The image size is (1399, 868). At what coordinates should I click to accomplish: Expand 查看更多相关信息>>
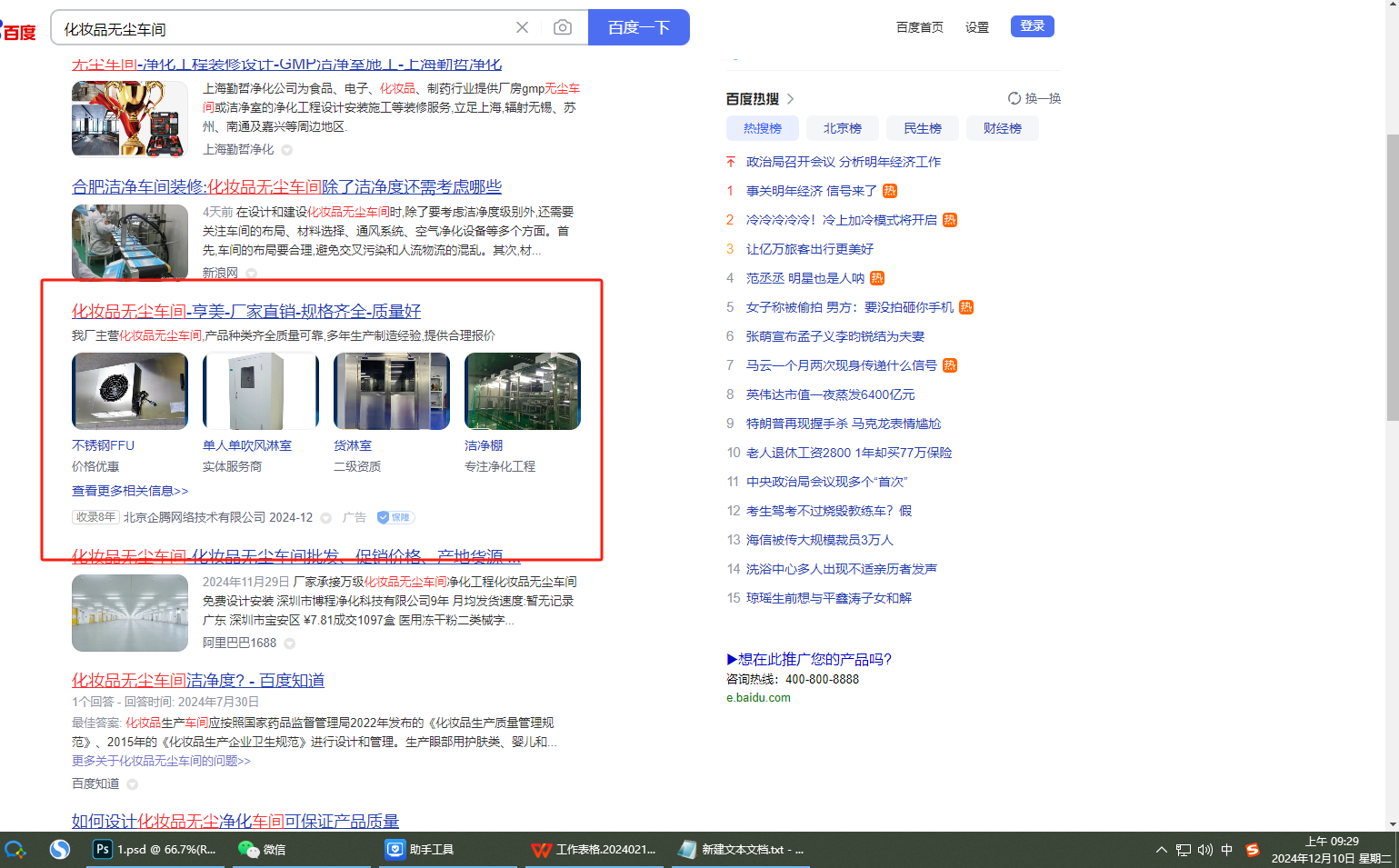coord(130,491)
